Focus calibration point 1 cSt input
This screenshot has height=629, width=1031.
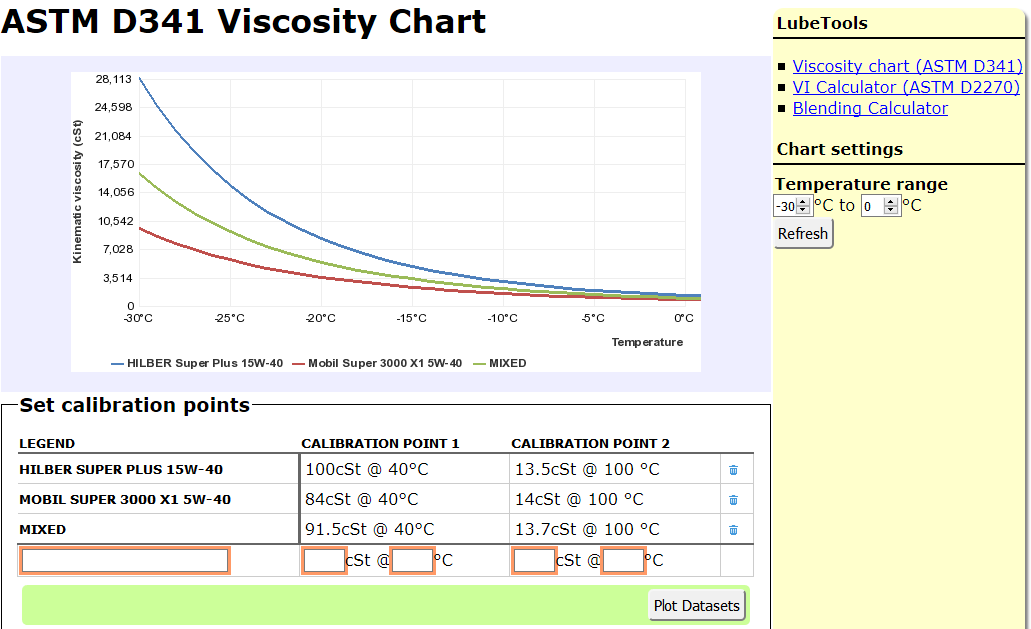click(324, 561)
